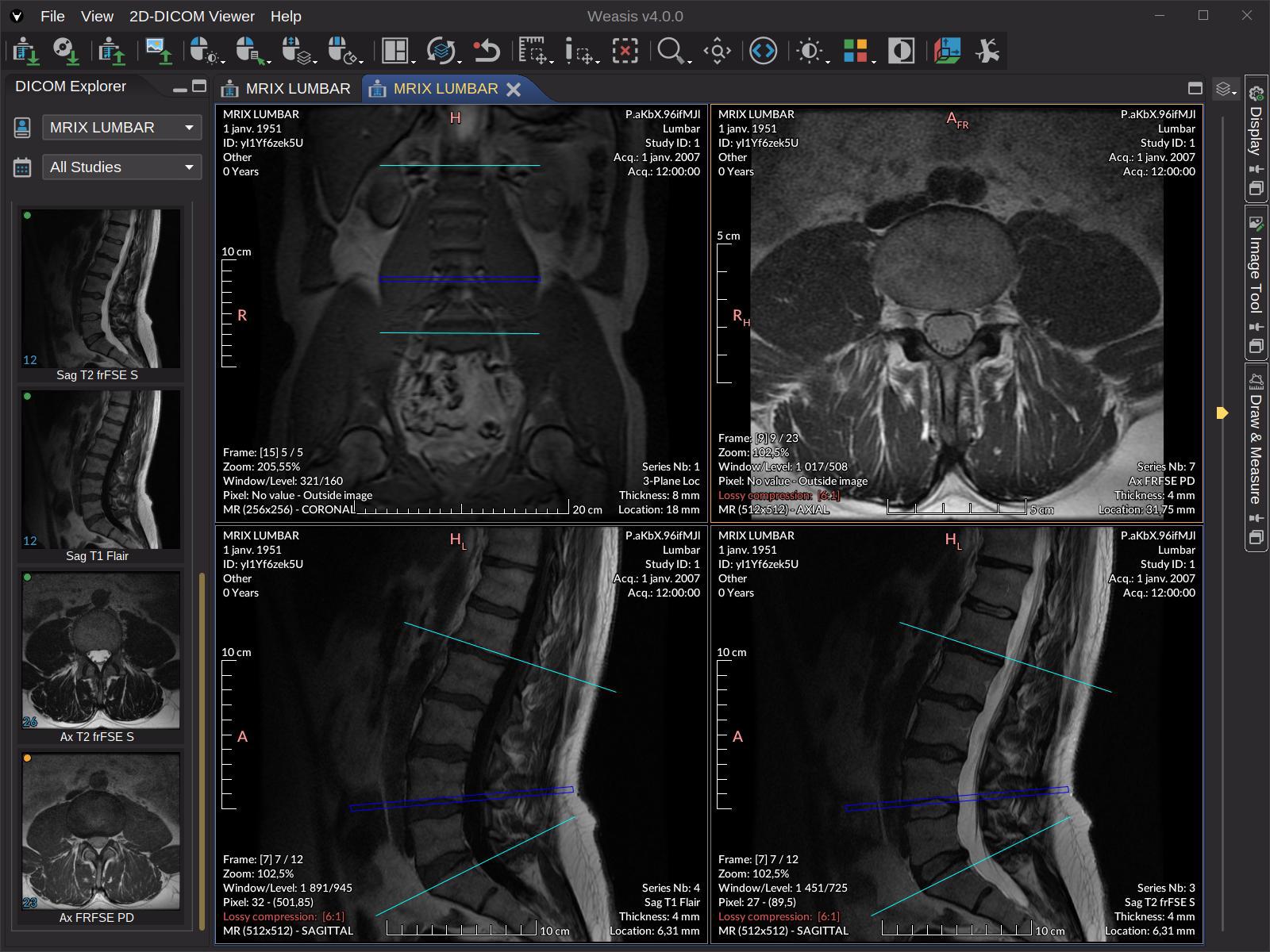
Task: Select the invert LUT icon
Action: [x=901, y=51]
